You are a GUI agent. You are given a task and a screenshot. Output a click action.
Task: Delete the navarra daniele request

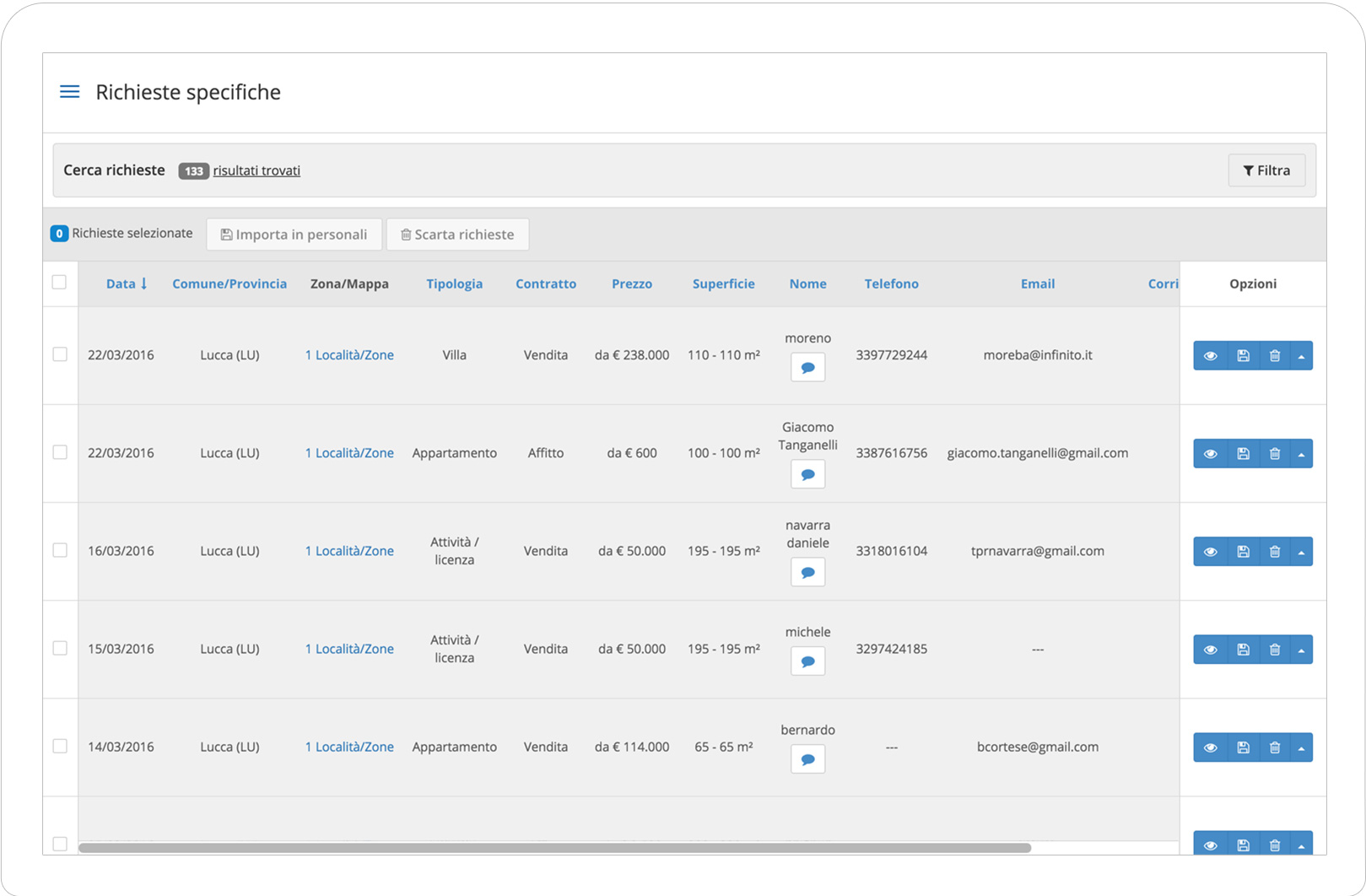click(1275, 551)
